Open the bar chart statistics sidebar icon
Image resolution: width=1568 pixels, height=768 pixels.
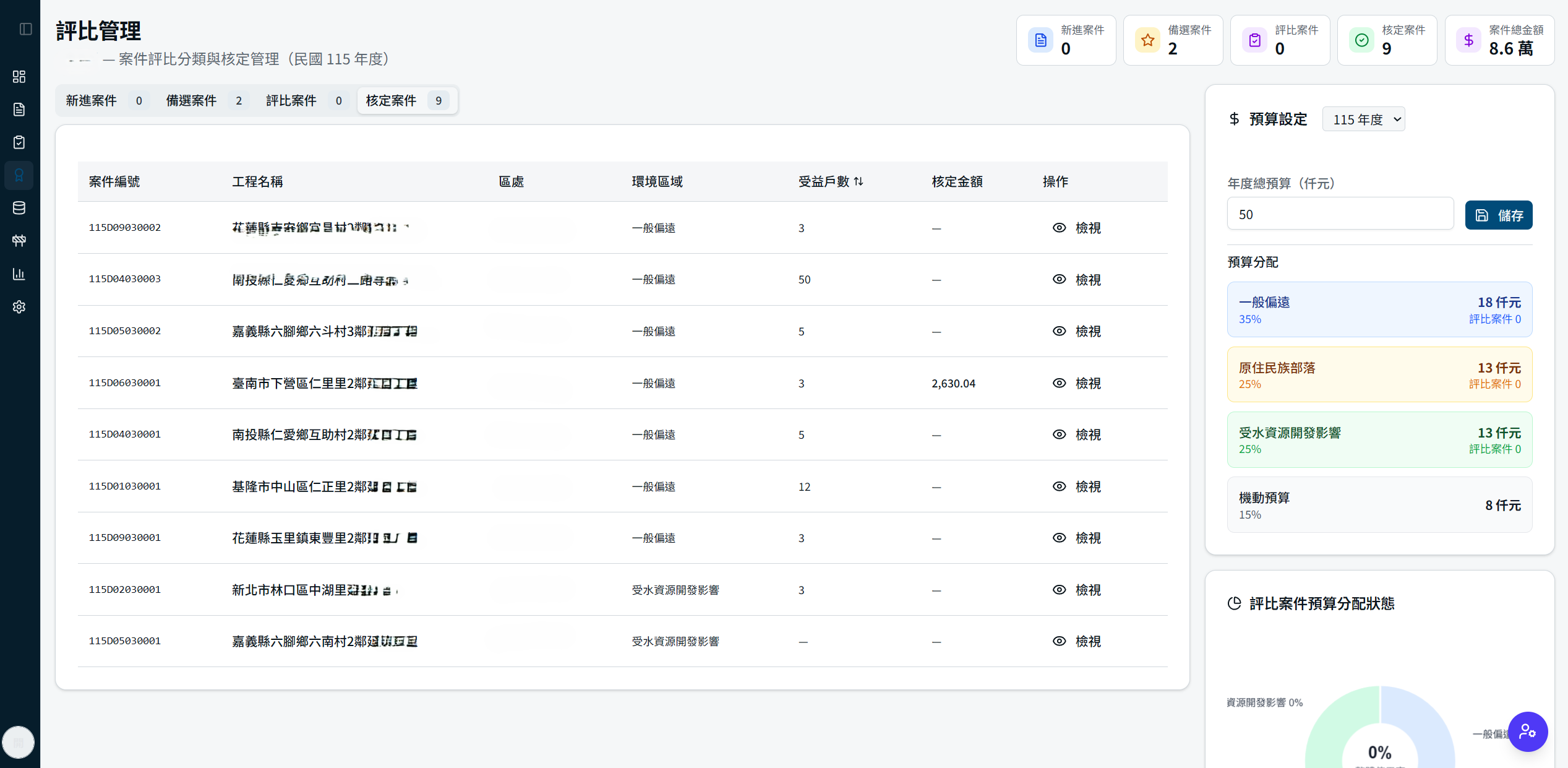19,274
